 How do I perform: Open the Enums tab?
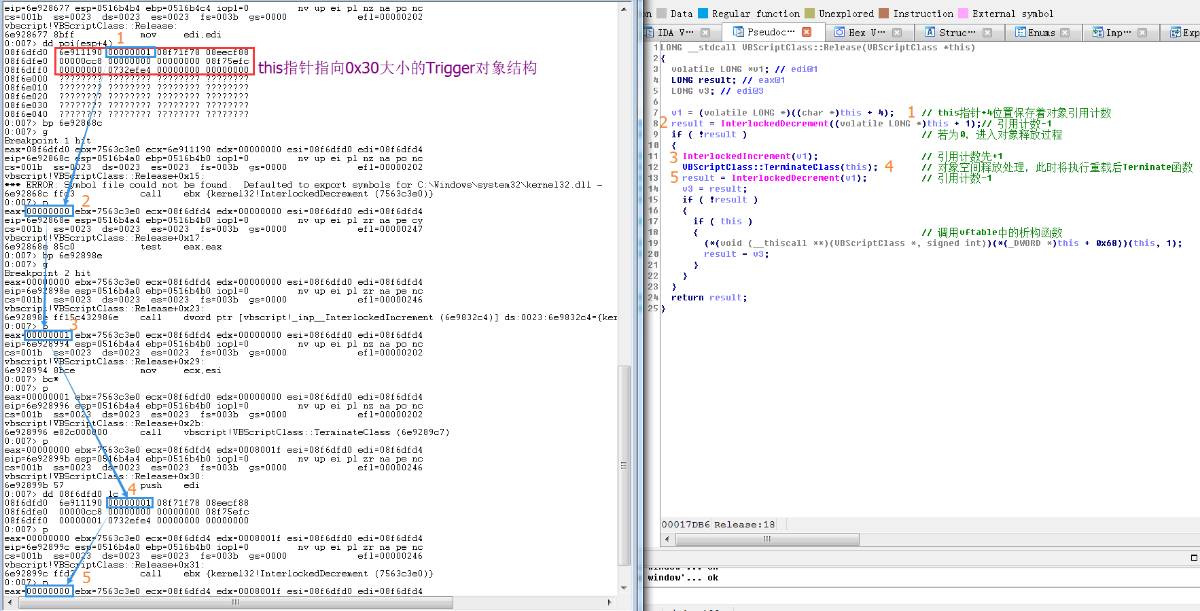(x=1043, y=32)
